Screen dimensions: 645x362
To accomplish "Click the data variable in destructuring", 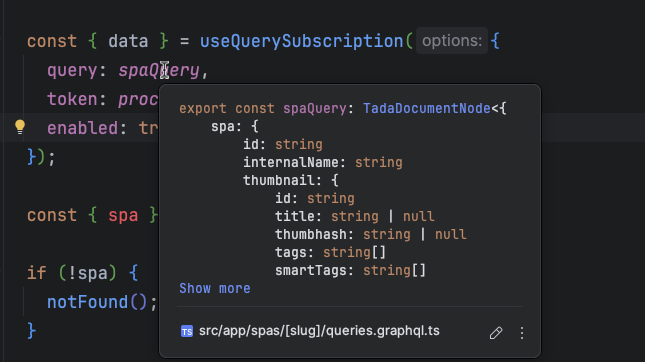I will pos(128,41).
